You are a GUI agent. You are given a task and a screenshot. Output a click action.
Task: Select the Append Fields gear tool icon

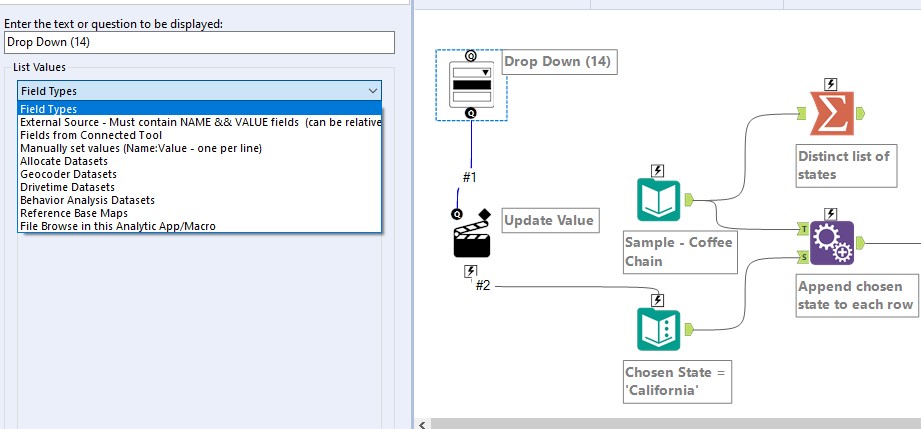click(832, 243)
